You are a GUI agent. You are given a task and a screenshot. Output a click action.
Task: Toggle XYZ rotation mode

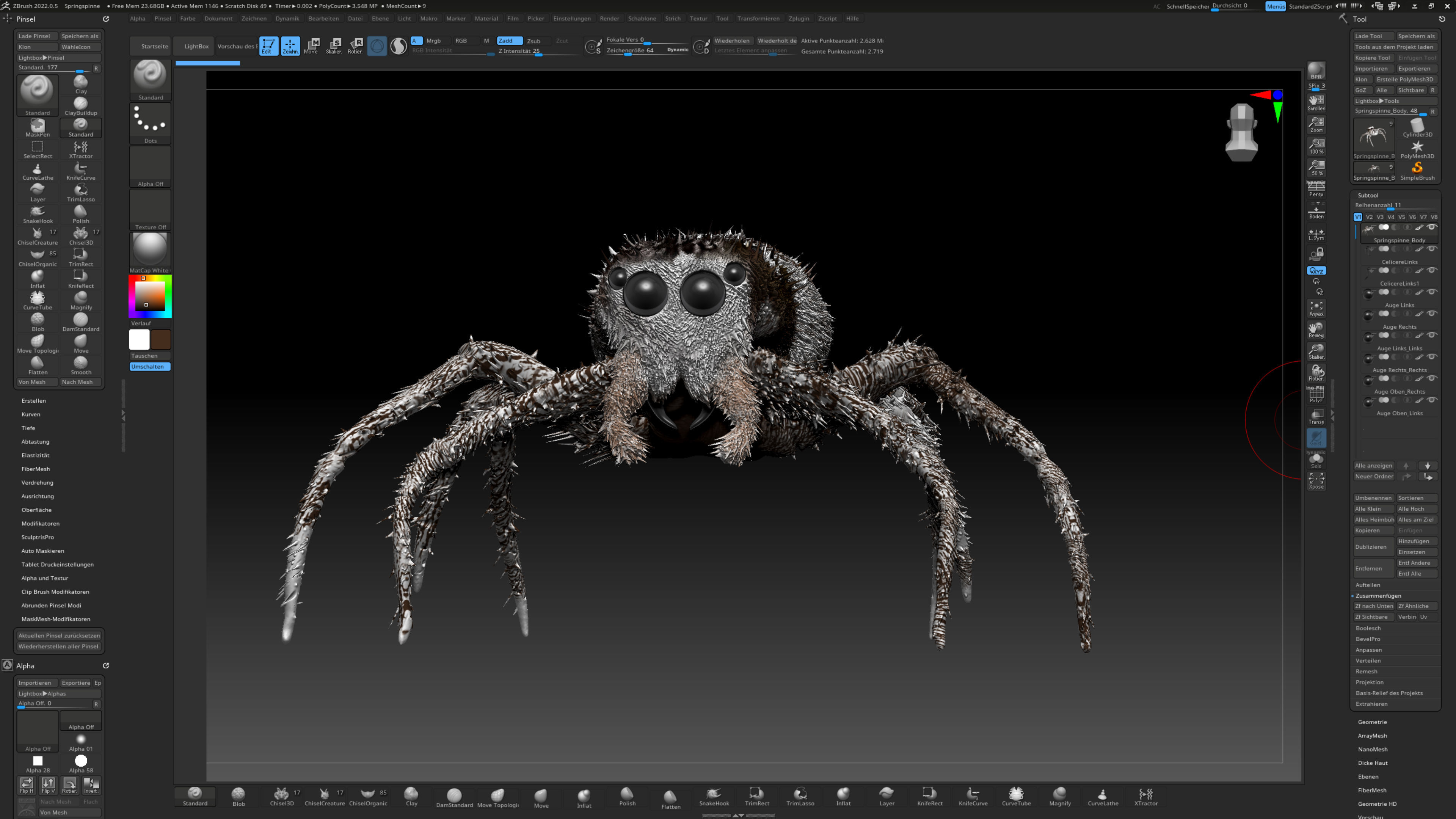pyautogui.click(x=1316, y=271)
